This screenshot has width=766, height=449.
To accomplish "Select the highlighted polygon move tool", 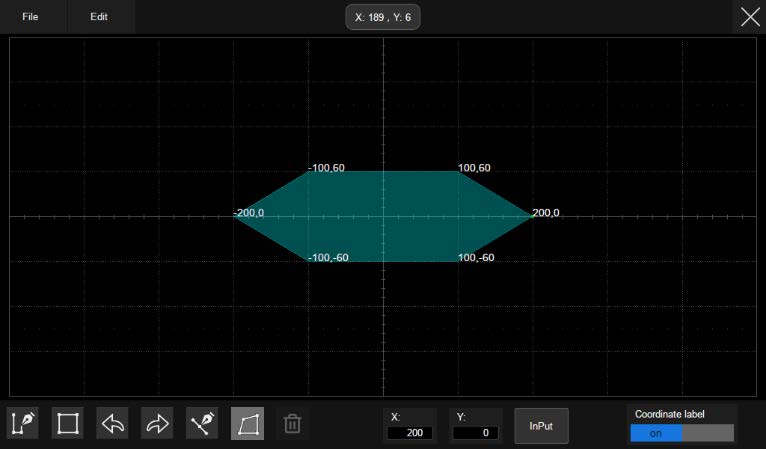I will pos(248,423).
